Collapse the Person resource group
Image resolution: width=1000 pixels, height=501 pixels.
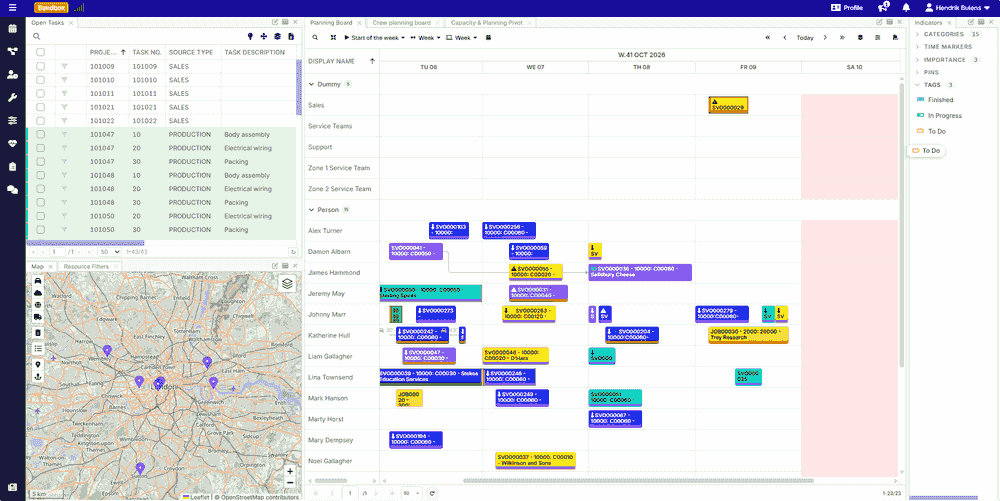[x=311, y=210]
